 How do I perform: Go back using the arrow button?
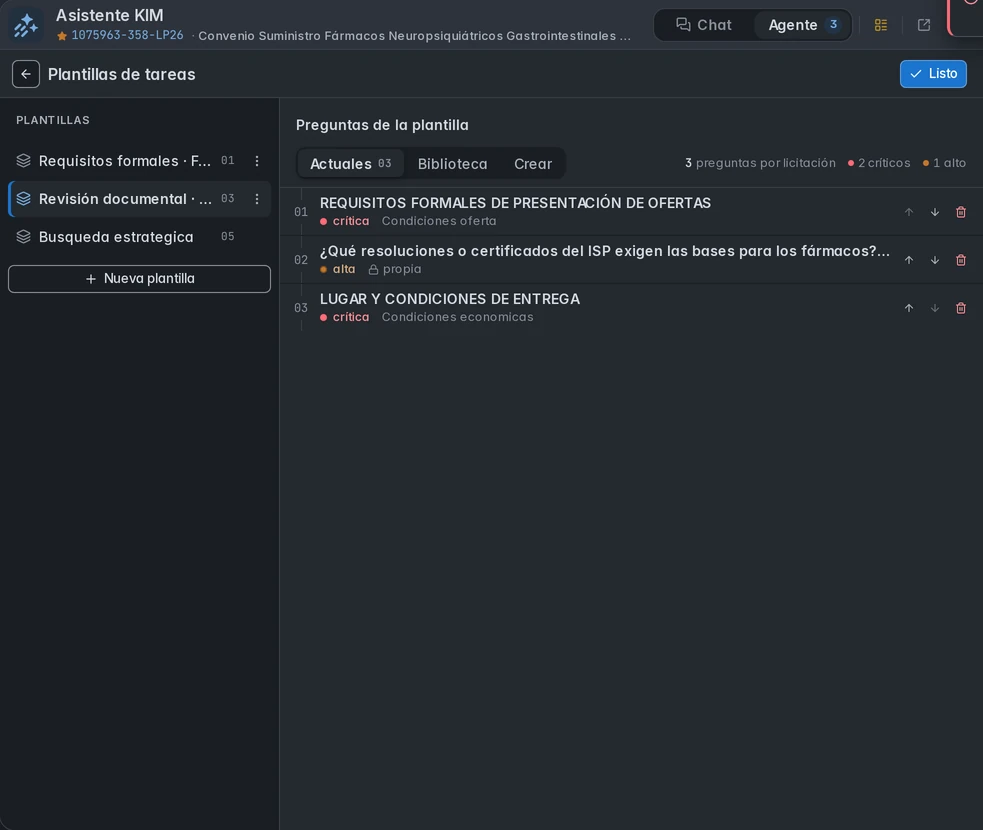[26, 74]
